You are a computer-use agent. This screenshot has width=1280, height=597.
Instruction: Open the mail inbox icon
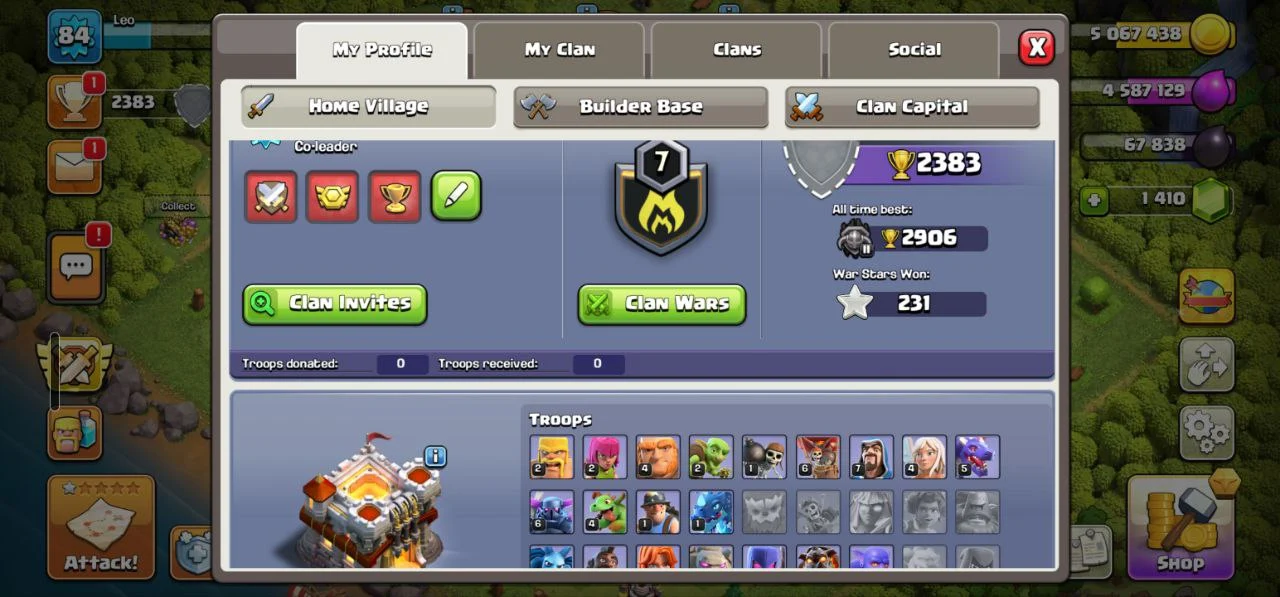click(74, 167)
